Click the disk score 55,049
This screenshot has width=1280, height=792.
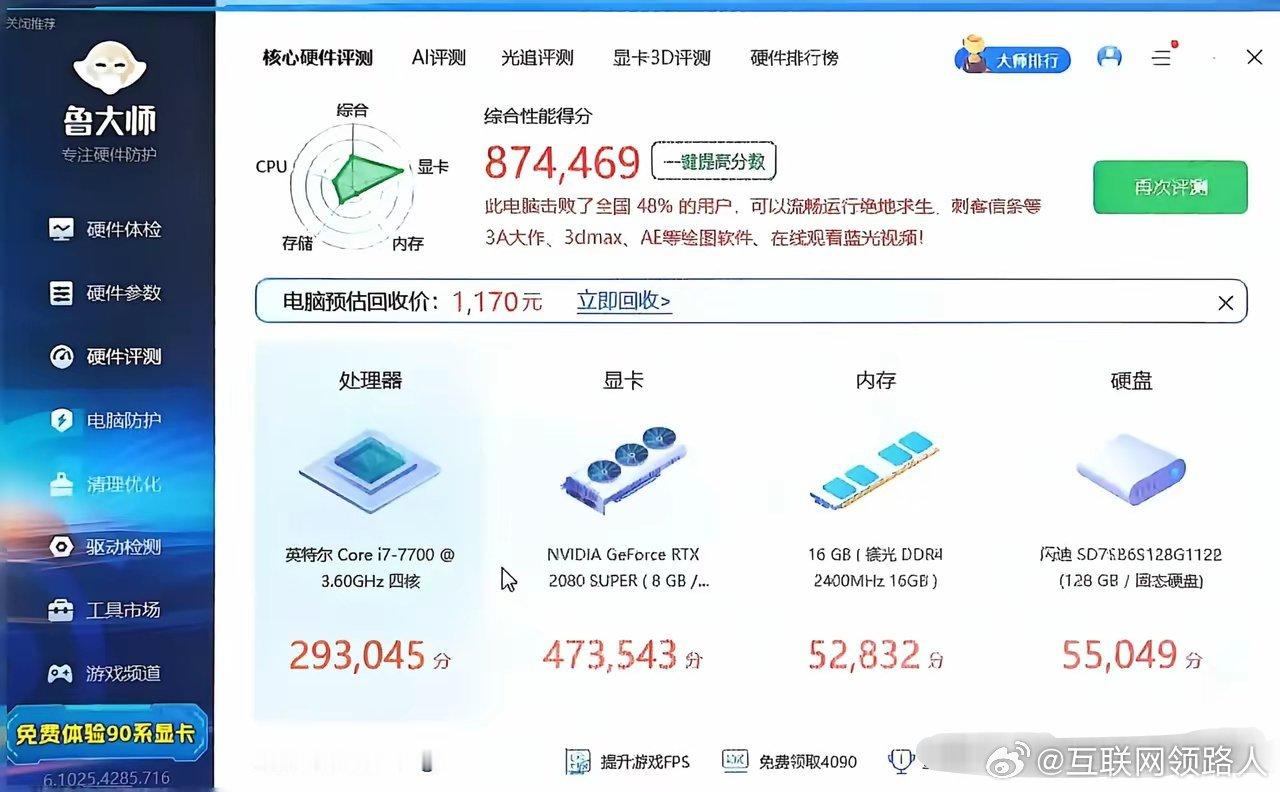coord(1131,656)
